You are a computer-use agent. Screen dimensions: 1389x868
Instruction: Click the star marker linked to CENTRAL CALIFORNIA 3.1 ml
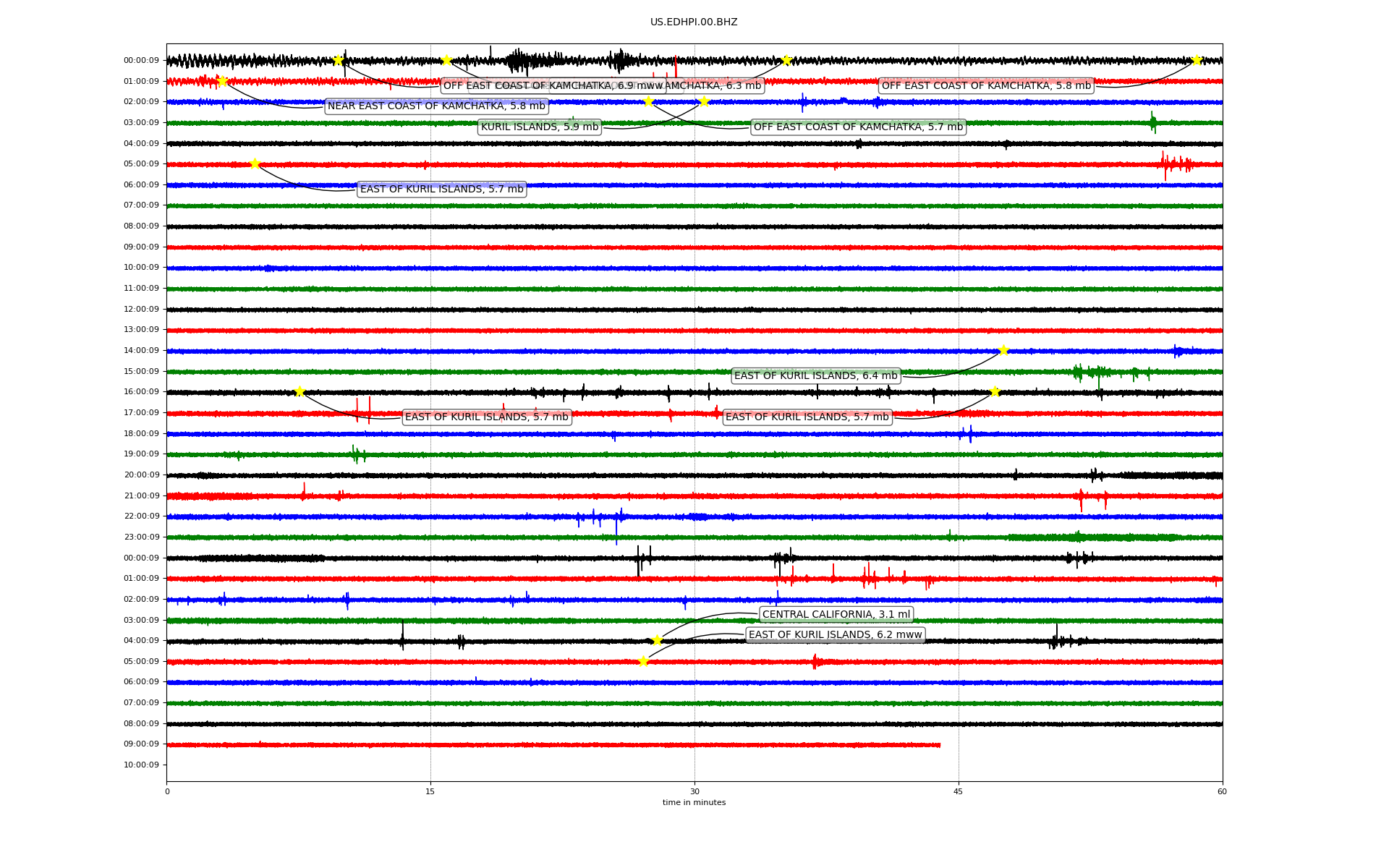coord(657,640)
